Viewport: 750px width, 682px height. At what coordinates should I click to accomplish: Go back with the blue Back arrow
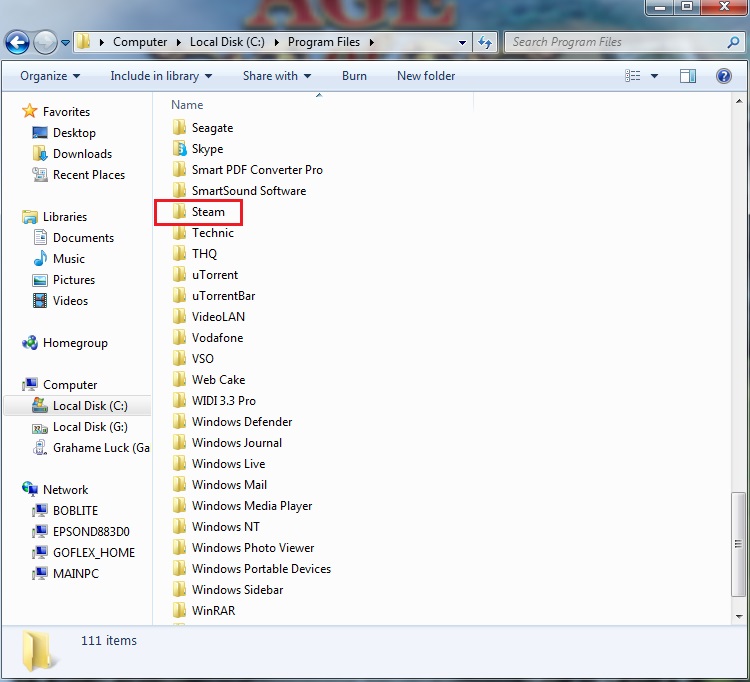point(17,43)
